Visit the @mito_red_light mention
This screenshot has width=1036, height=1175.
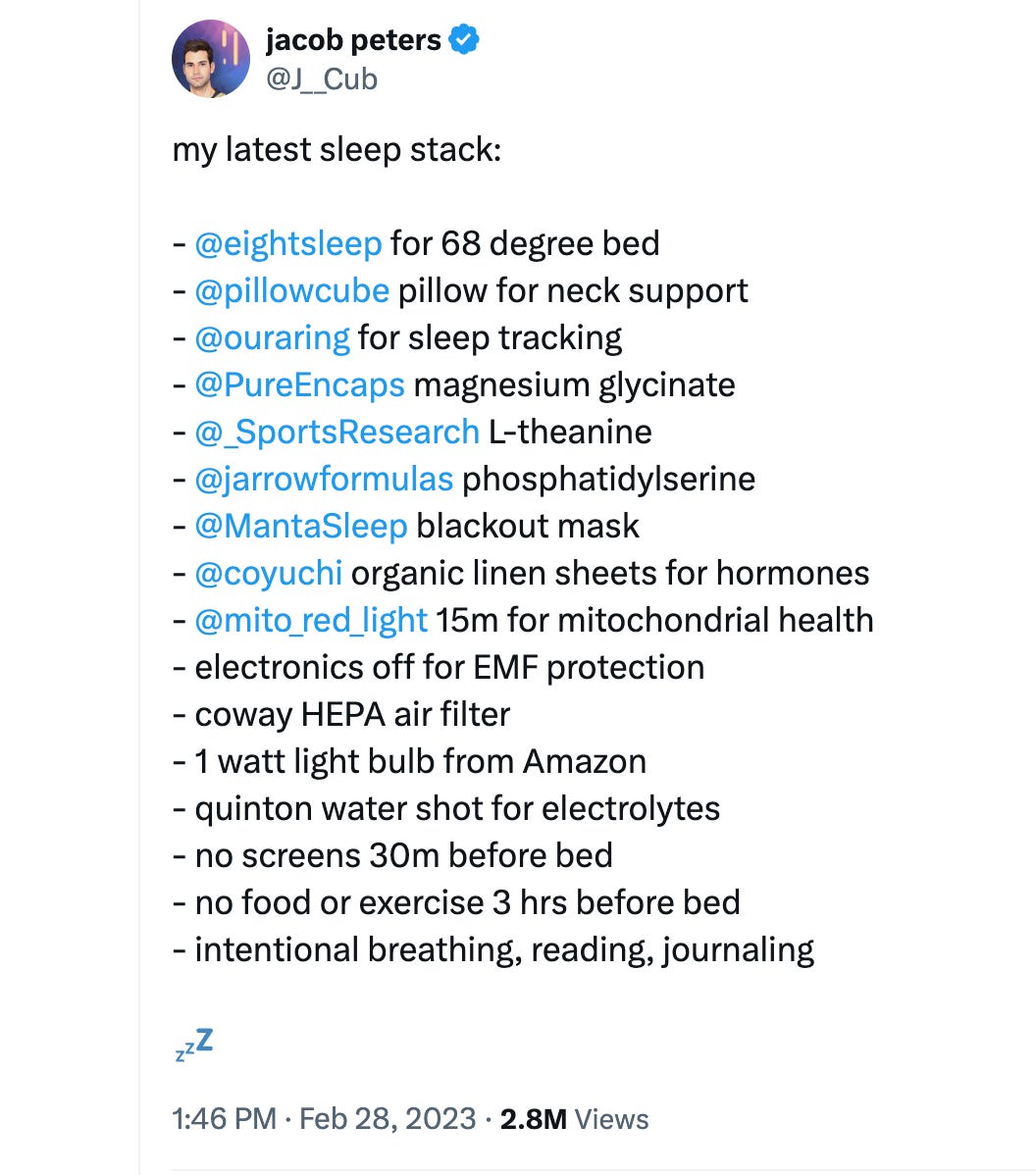311,621
